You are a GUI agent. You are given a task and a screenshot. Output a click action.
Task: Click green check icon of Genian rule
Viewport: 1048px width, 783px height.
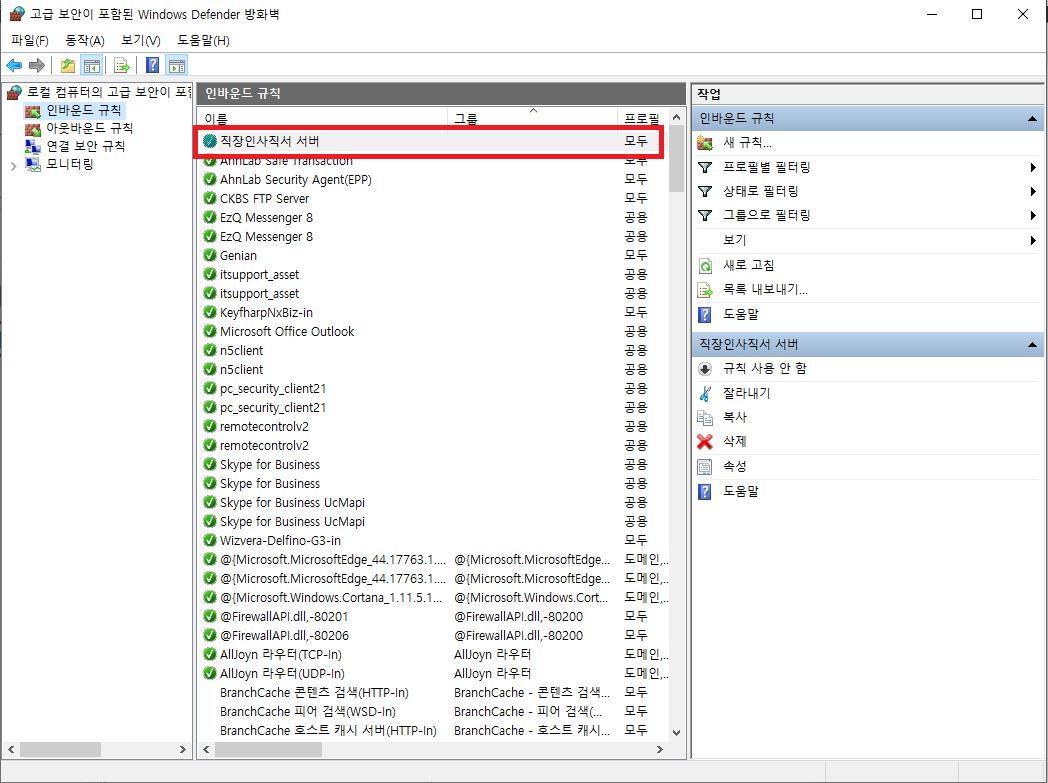click(210, 255)
